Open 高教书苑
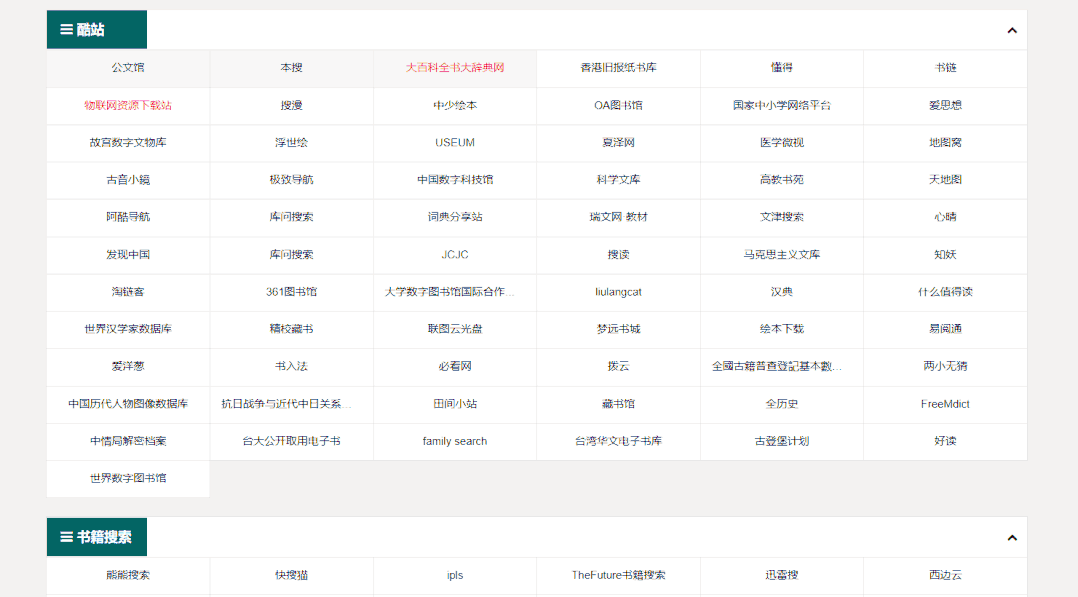 782,180
